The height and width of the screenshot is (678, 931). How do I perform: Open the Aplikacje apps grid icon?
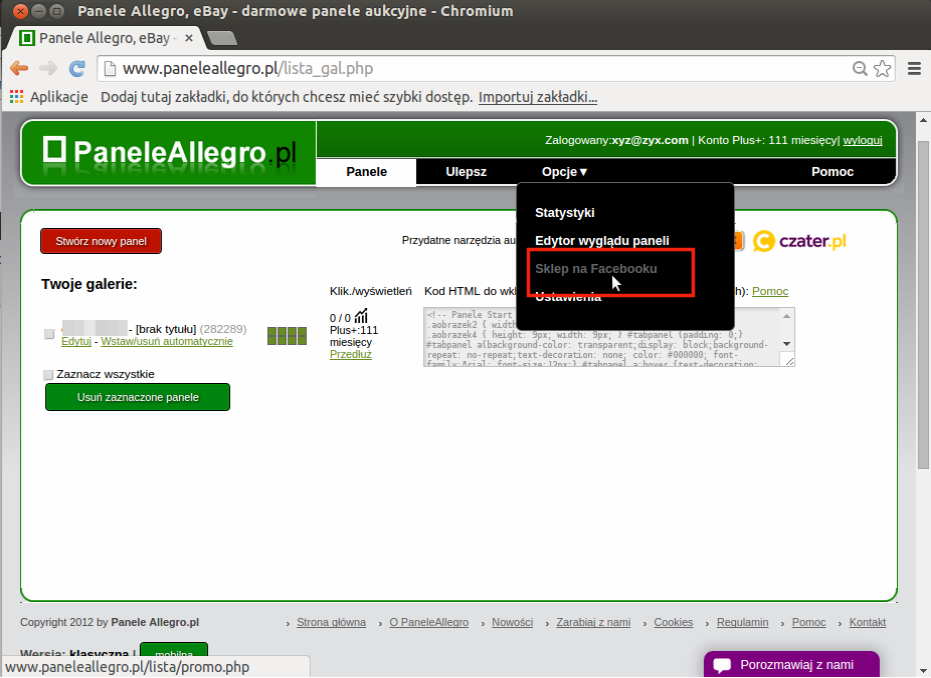tap(16, 97)
